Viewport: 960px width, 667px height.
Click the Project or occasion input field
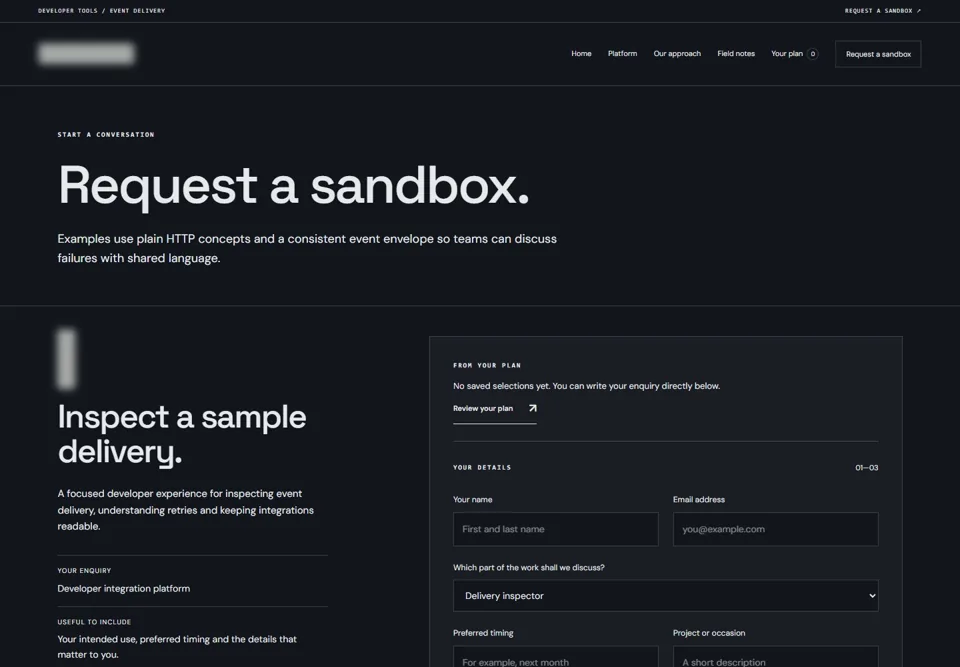coord(775,657)
